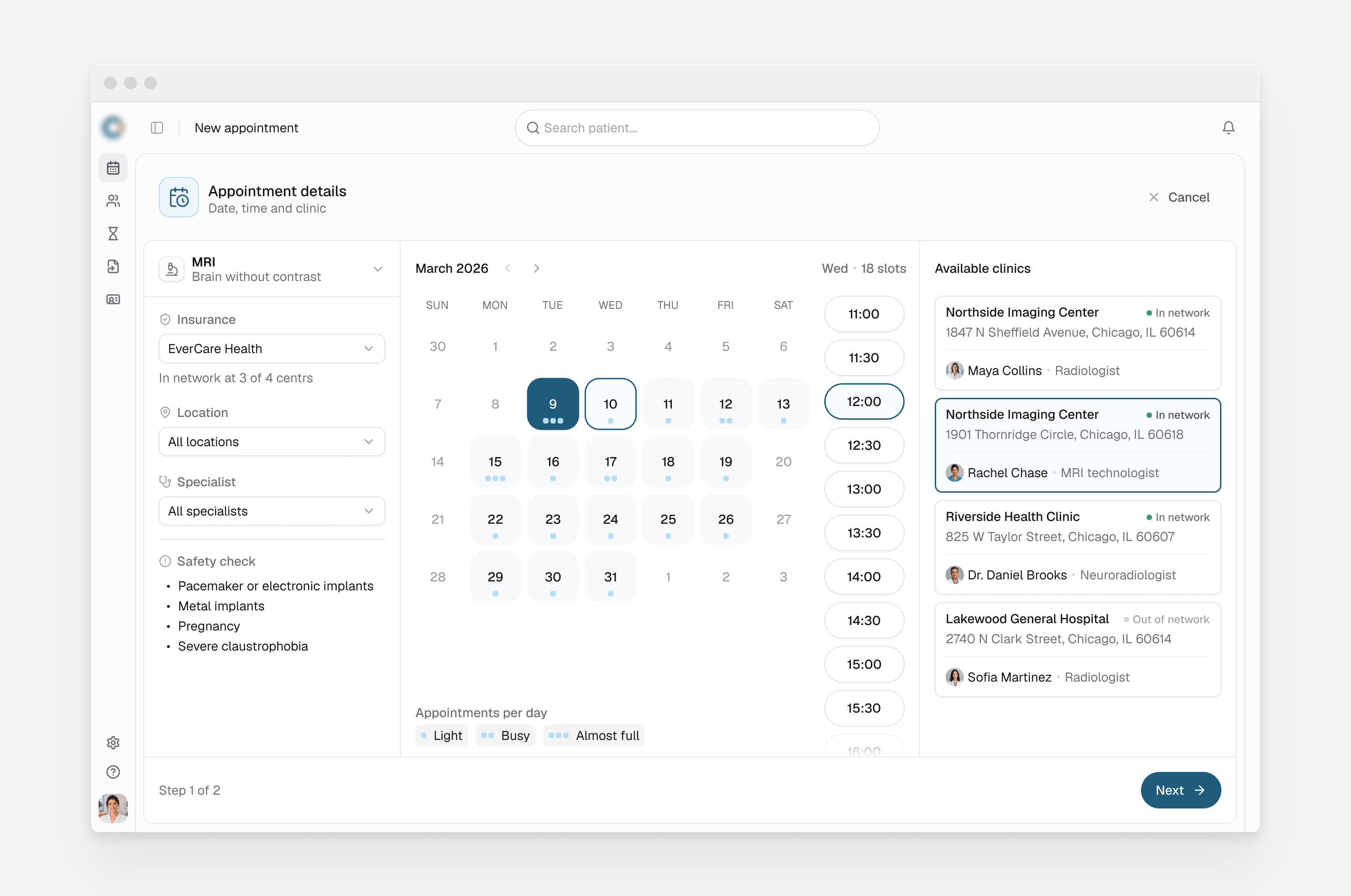1351x896 pixels.
Task: Open the help question mark icon
Action: 113,772
